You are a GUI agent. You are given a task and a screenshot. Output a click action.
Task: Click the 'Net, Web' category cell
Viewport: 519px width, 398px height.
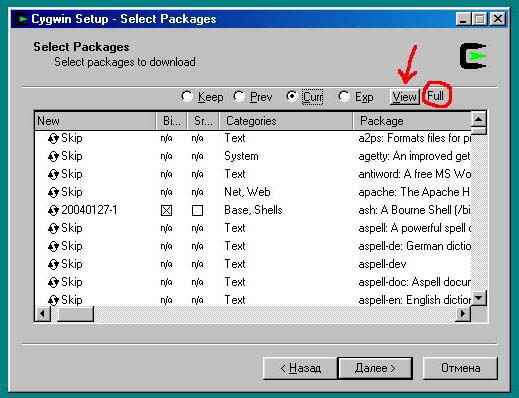[247, 192]
